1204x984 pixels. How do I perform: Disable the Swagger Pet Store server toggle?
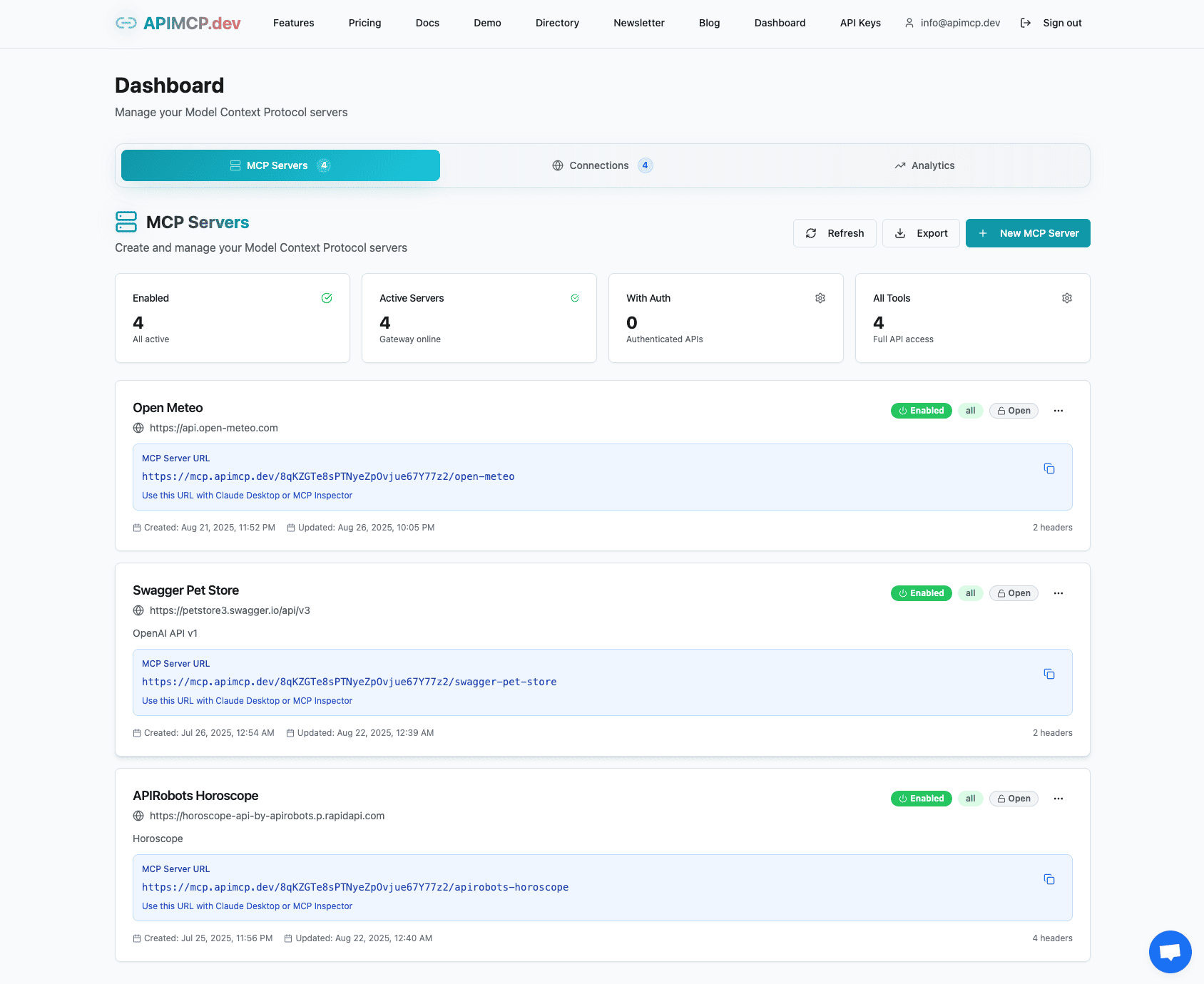click(x=921, y=593)
